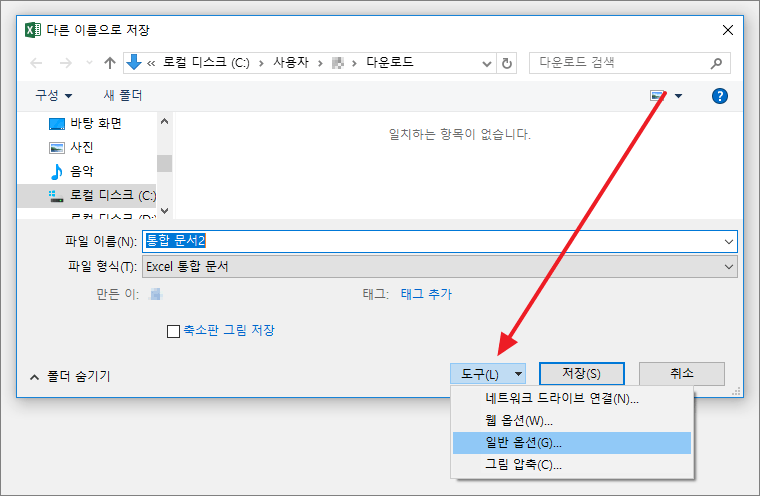The image size is (760, 496).
Task: Click the 취소 button
Action: click(x=681, y=373)
